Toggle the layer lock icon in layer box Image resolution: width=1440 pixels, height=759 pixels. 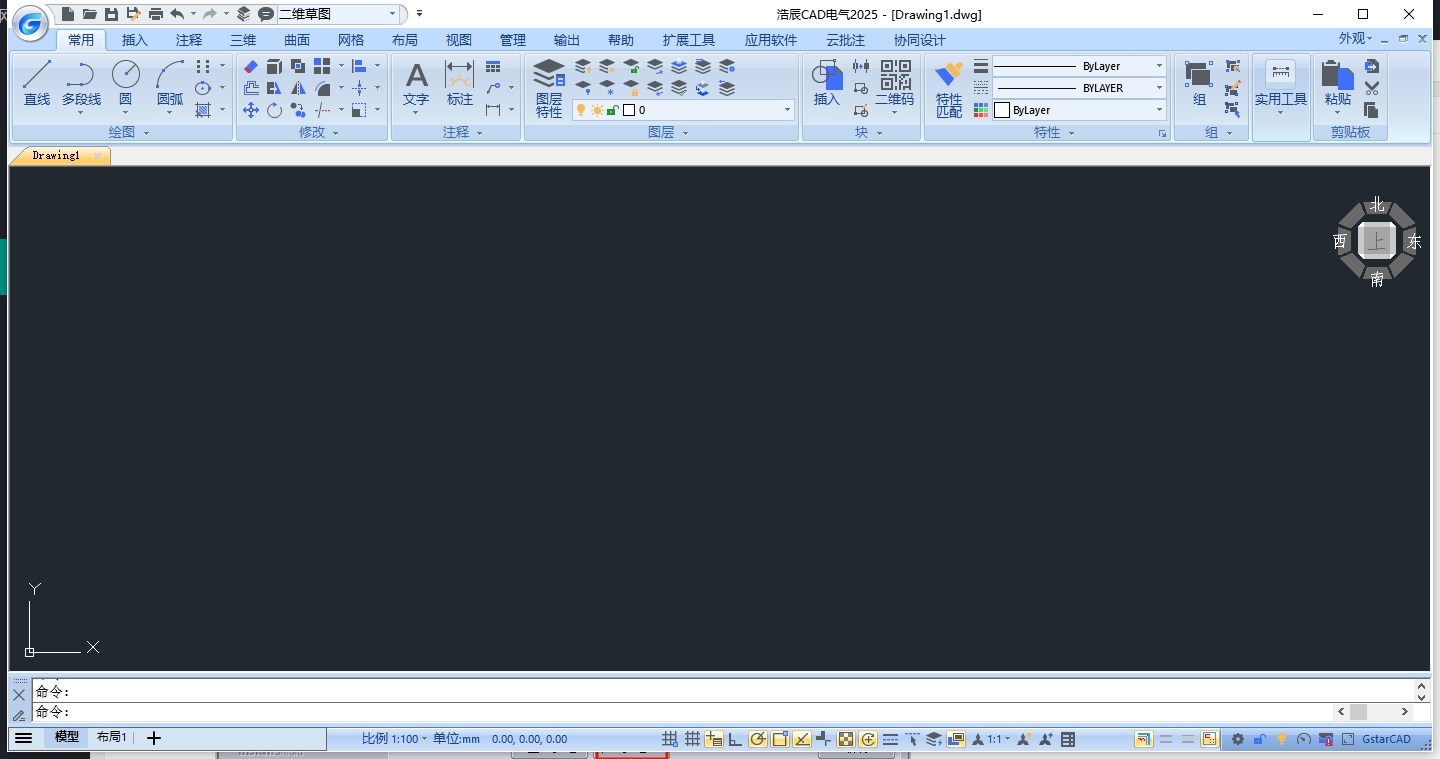(x=612, y=110)
